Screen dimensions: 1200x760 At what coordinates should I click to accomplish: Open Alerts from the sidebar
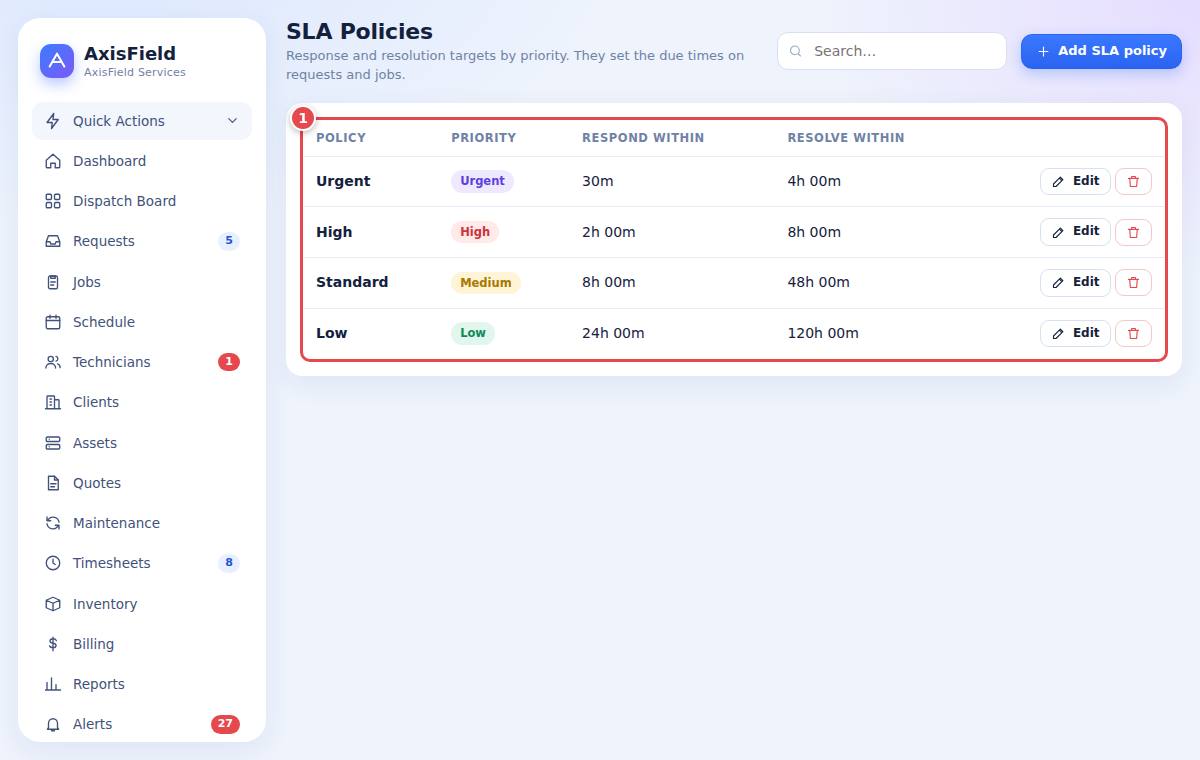142,724
